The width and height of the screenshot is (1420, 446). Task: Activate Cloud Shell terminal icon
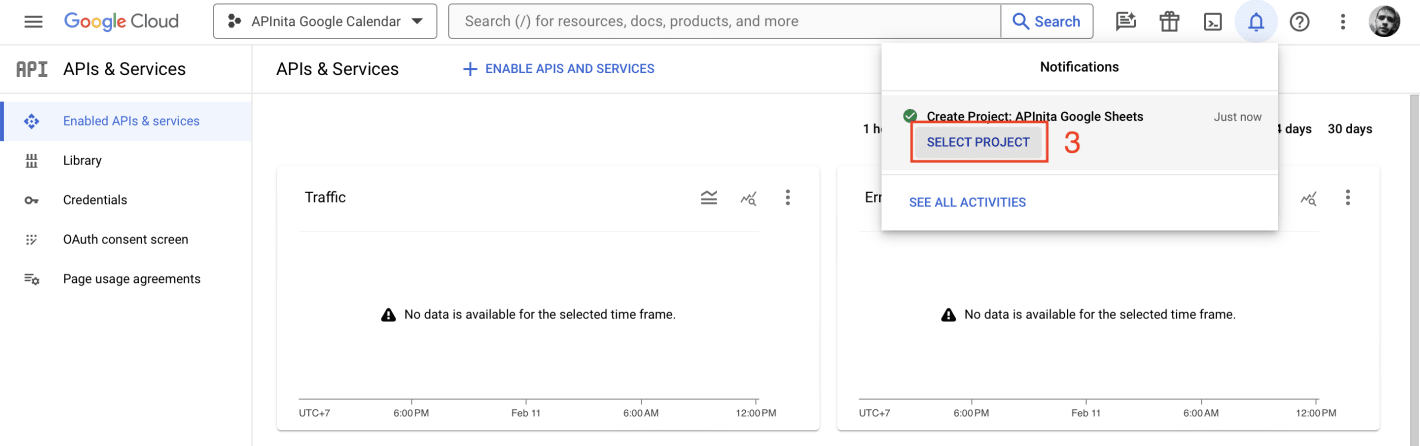pos(1212,21)
